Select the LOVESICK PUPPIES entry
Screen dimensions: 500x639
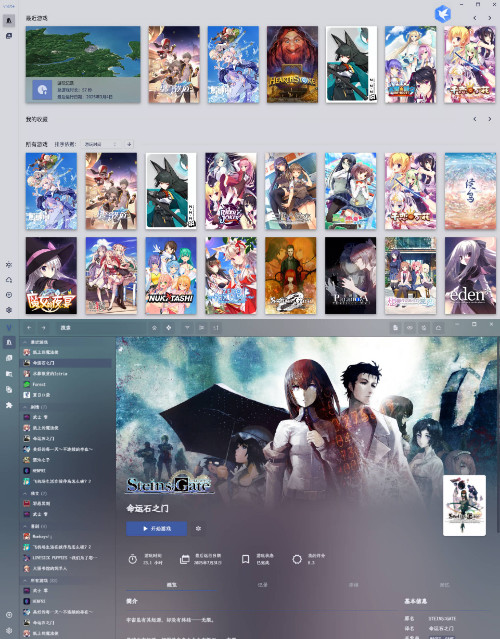tap(66, 557)
